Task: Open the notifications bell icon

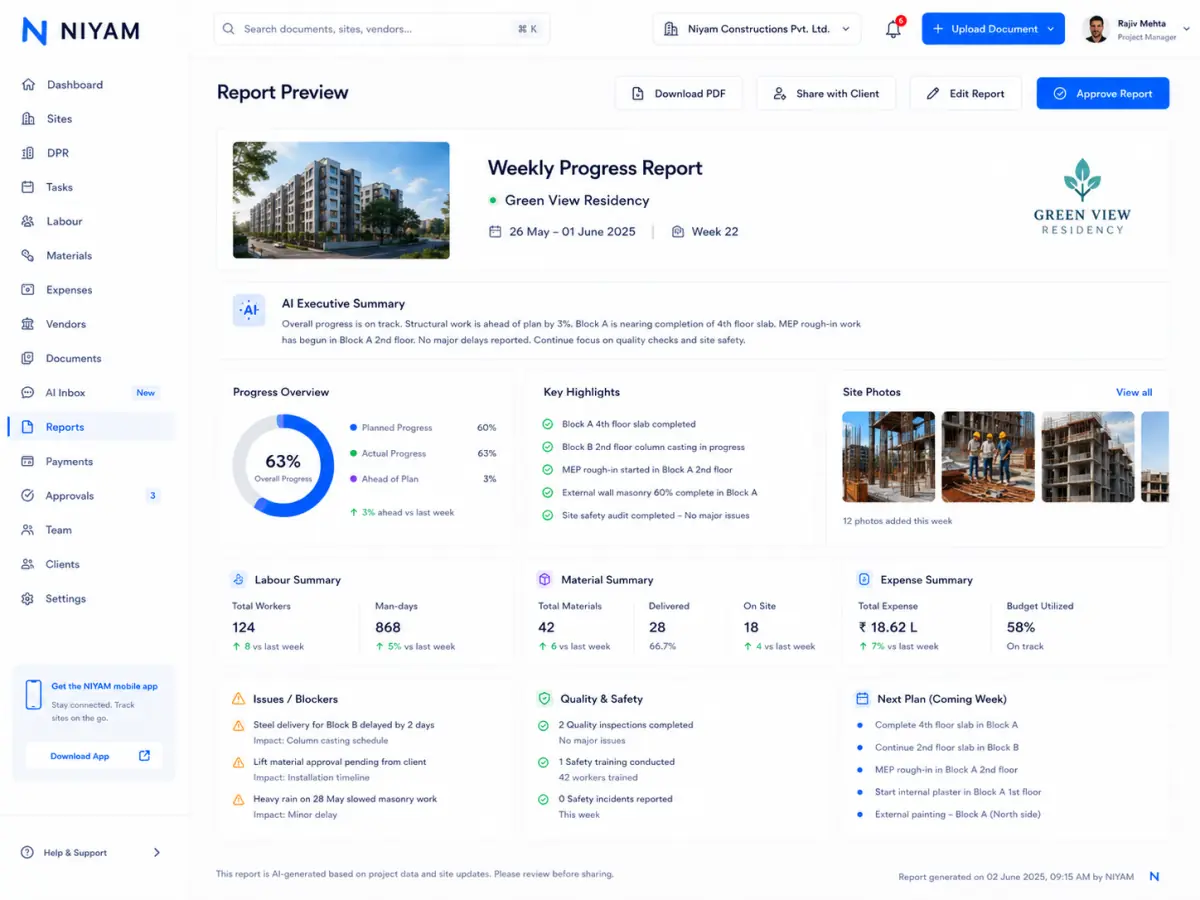Action: click(x=893, y=29)
